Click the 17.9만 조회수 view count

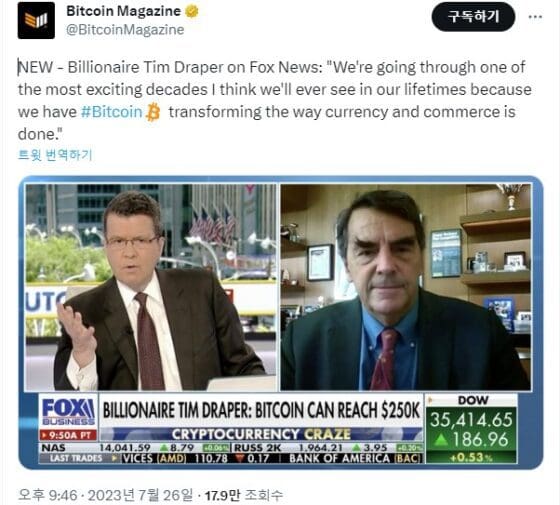(244, 495)
